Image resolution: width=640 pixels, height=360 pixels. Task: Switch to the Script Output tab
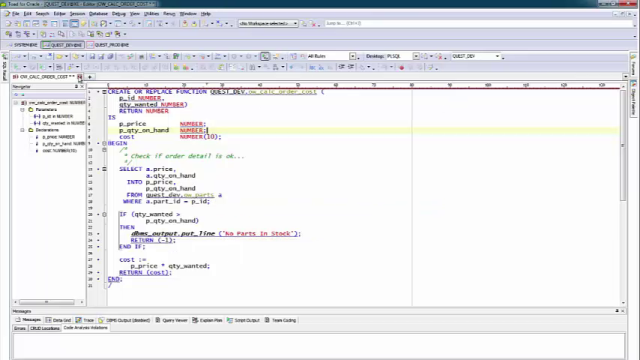(243, 320)
